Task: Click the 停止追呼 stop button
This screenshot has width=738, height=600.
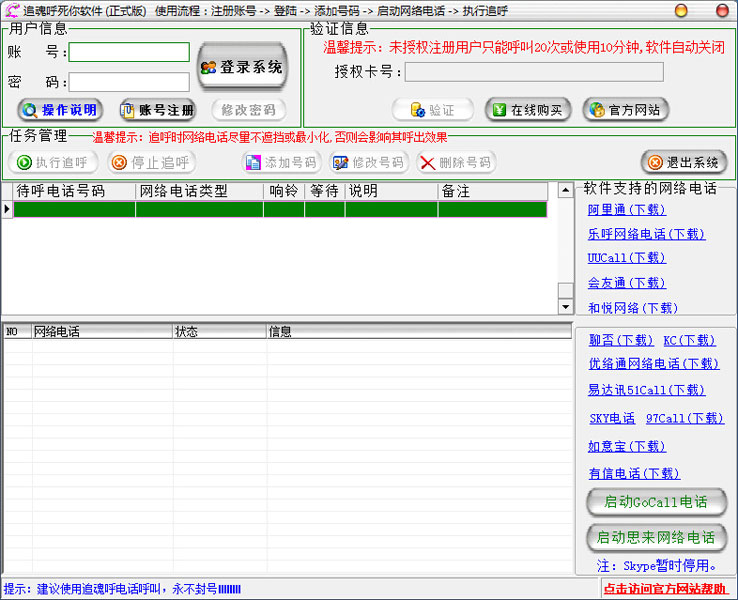Action: point(152,162)
